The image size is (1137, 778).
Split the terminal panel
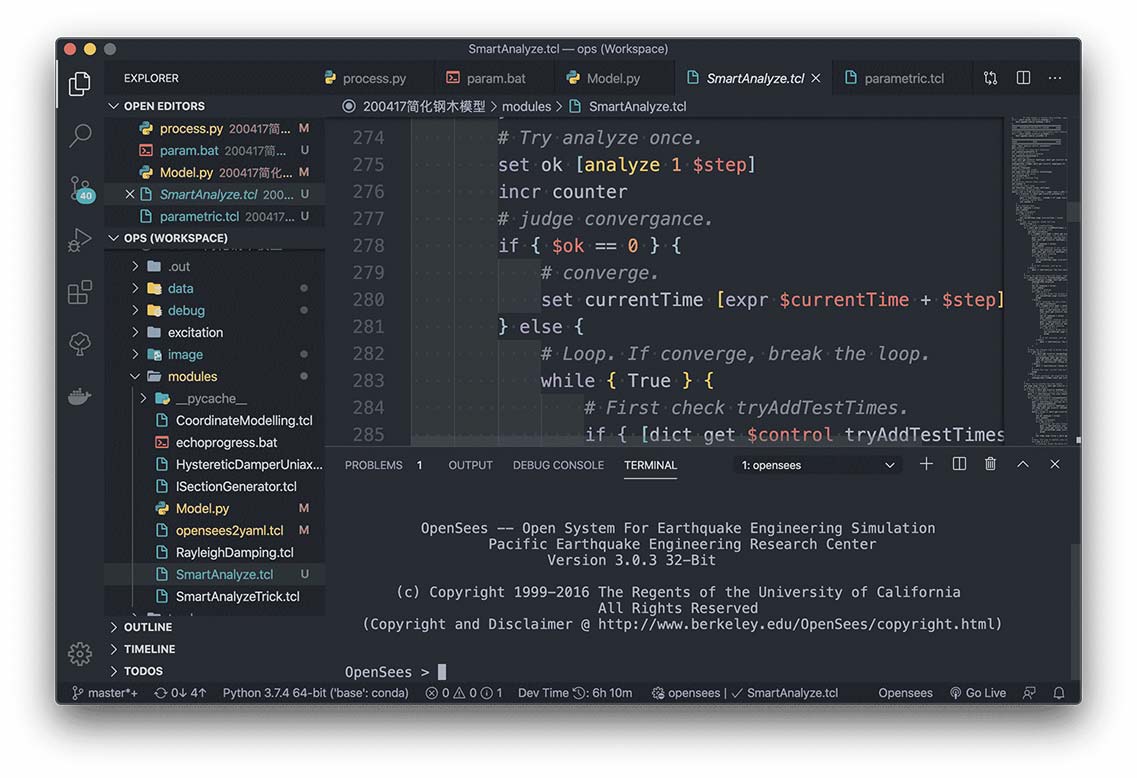coord(959,464)
